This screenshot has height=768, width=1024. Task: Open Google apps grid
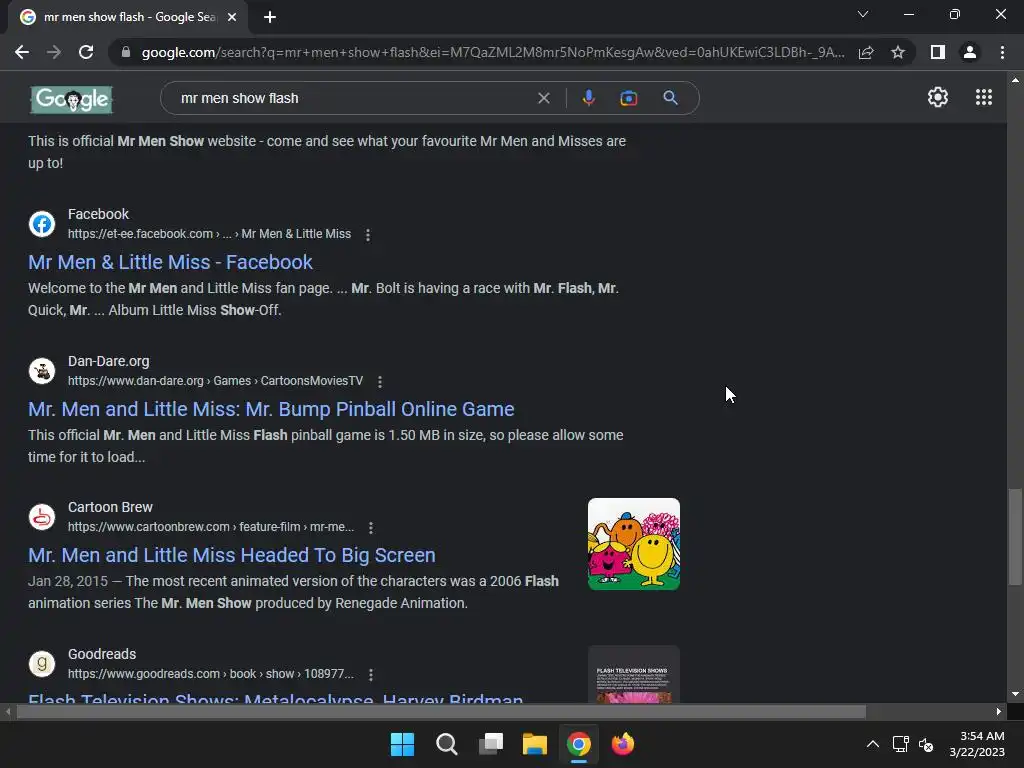(984, 97)
